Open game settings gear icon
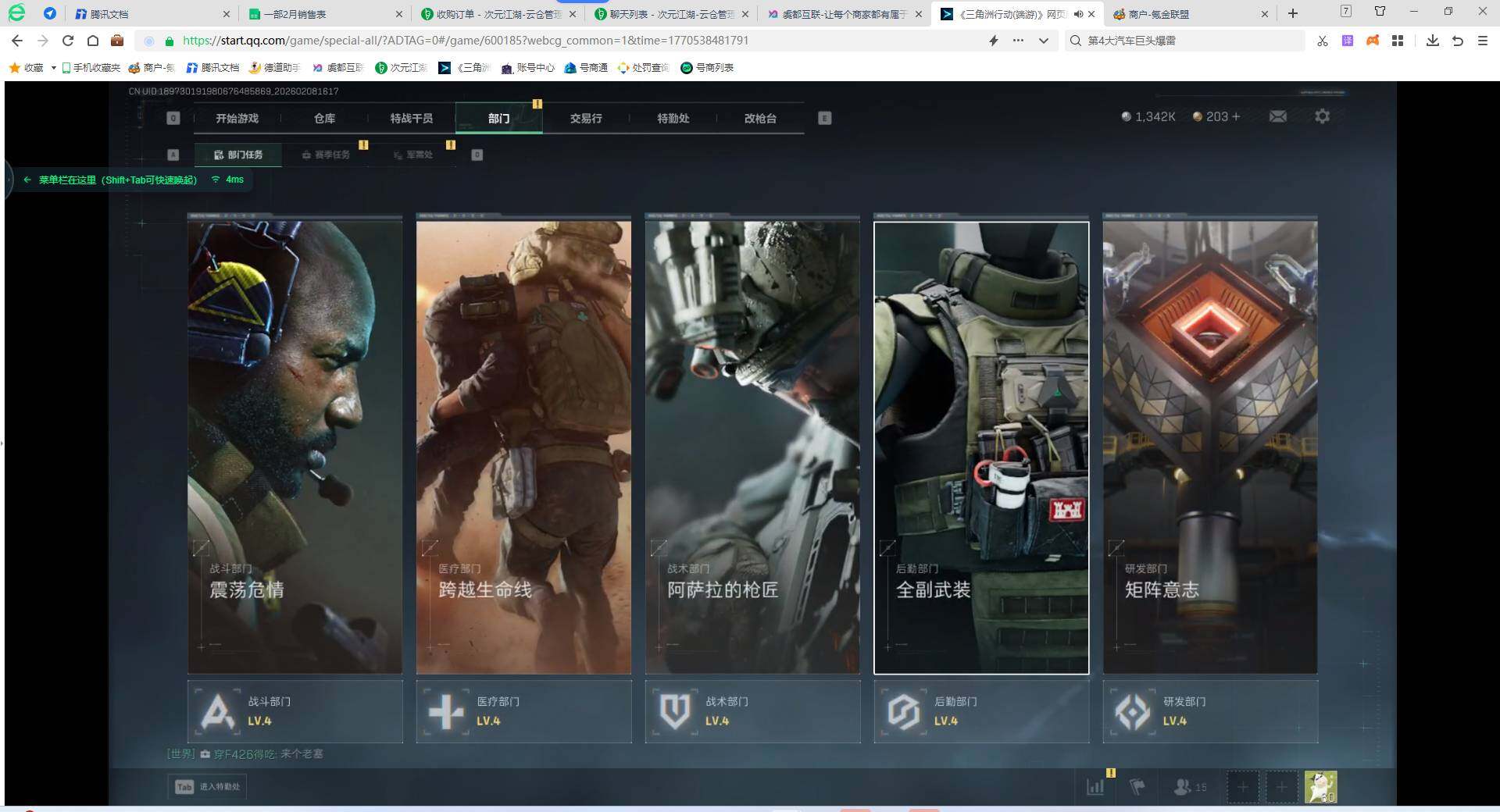 (x=1322, y=116)
